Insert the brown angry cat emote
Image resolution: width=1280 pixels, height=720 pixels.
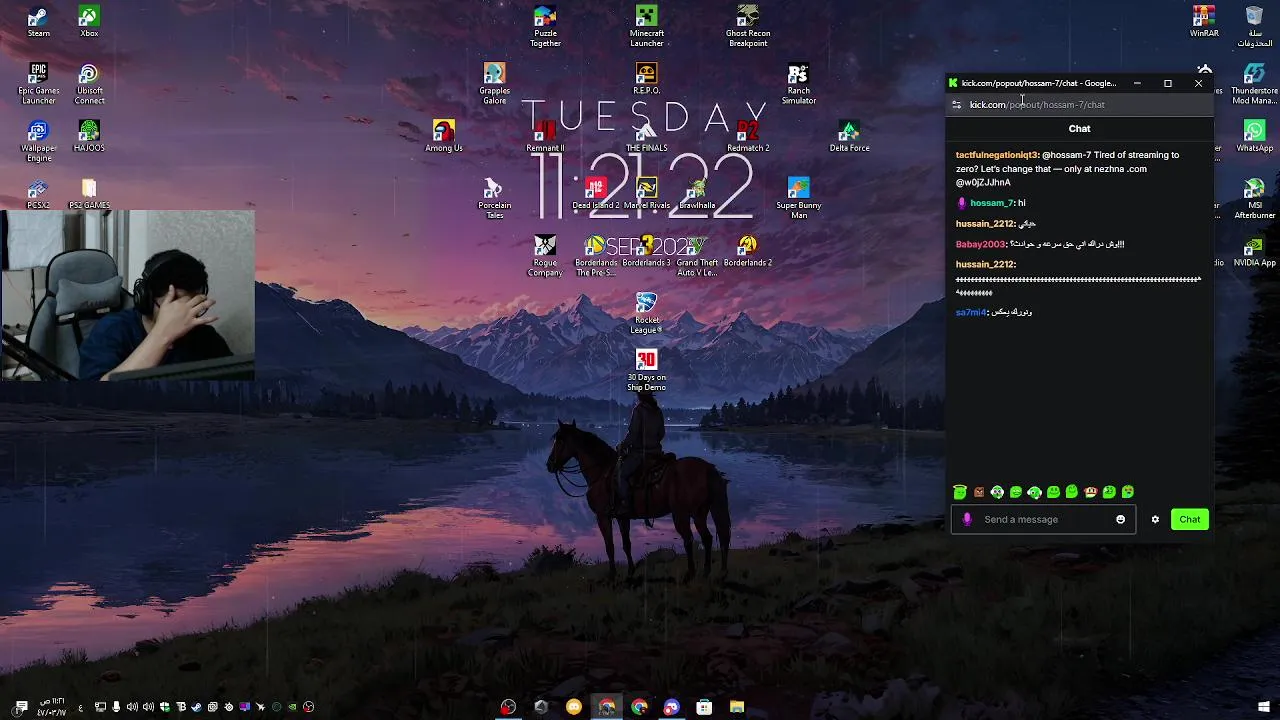tap(978, 491)
